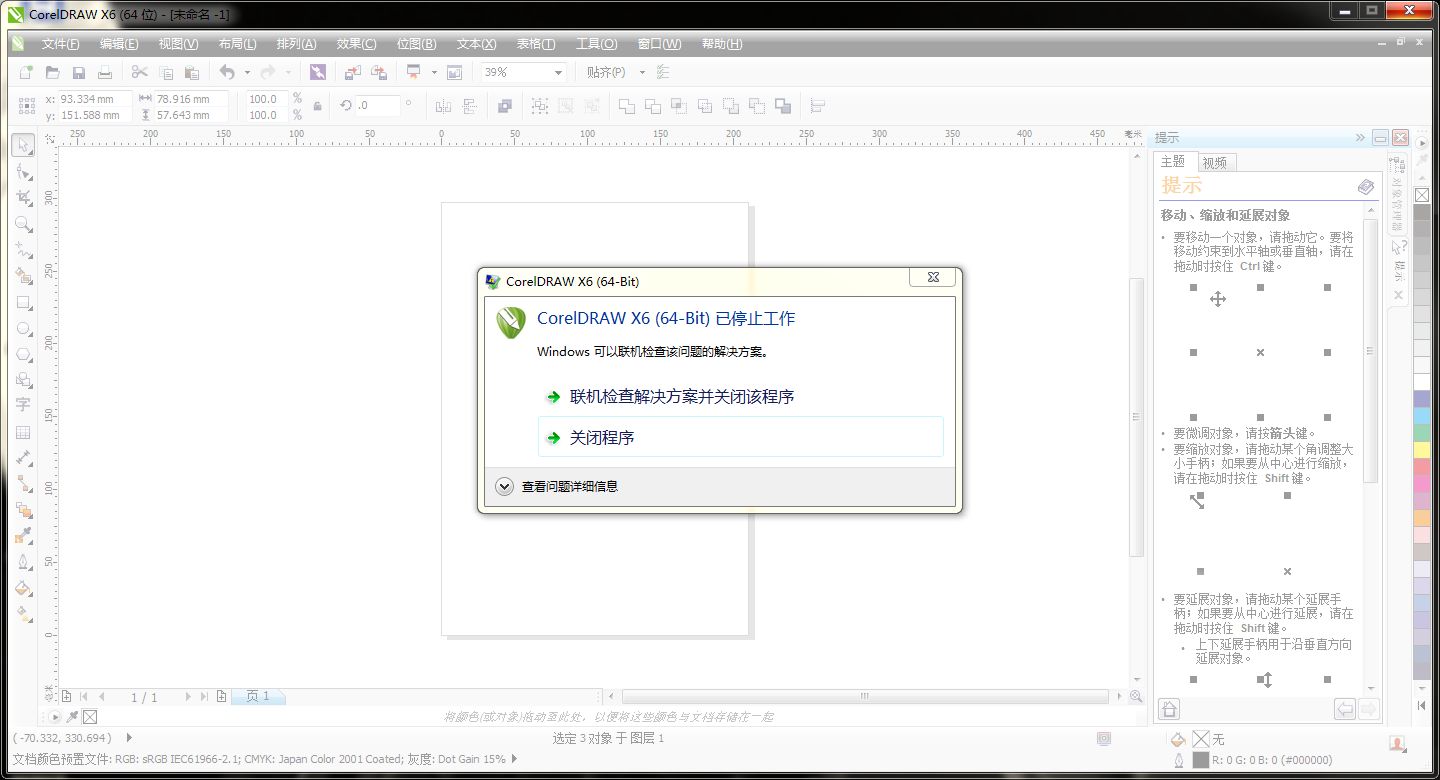Cut selection with the scissors icon
Image resolution: width=1440 pixels, height=780 pixels.
coord(140,72)
